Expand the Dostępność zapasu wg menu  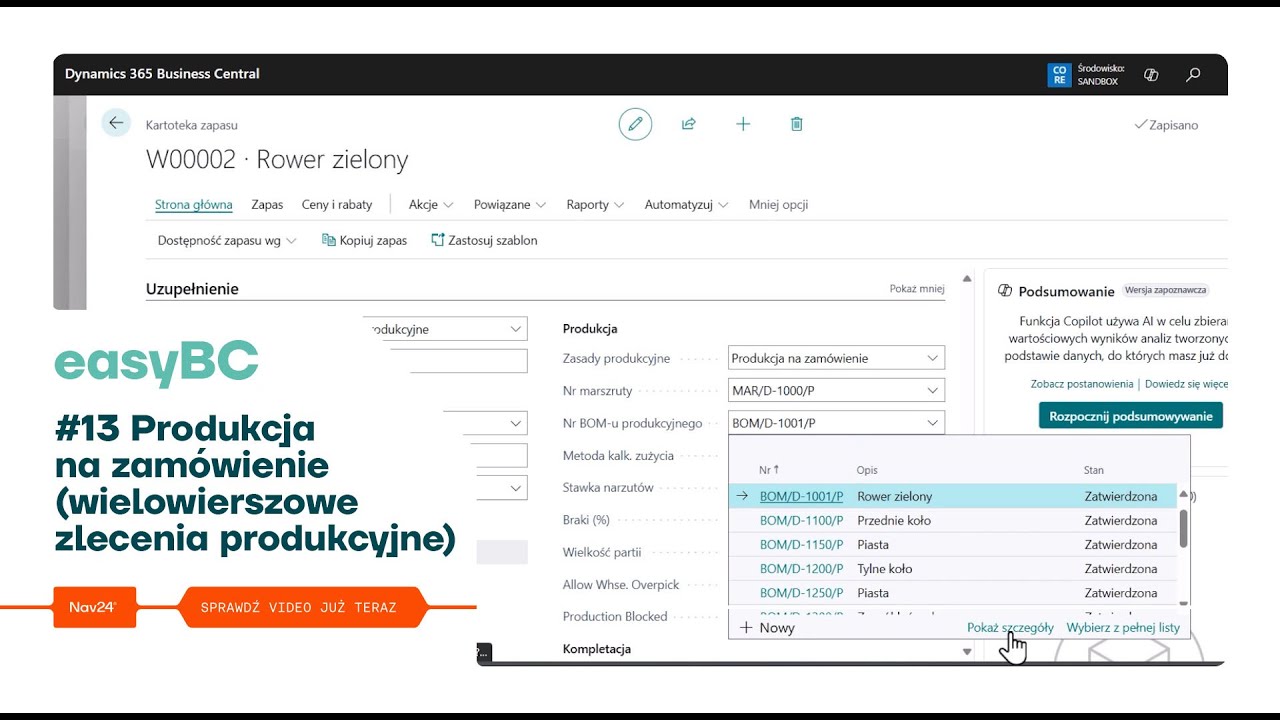[227, 240]
